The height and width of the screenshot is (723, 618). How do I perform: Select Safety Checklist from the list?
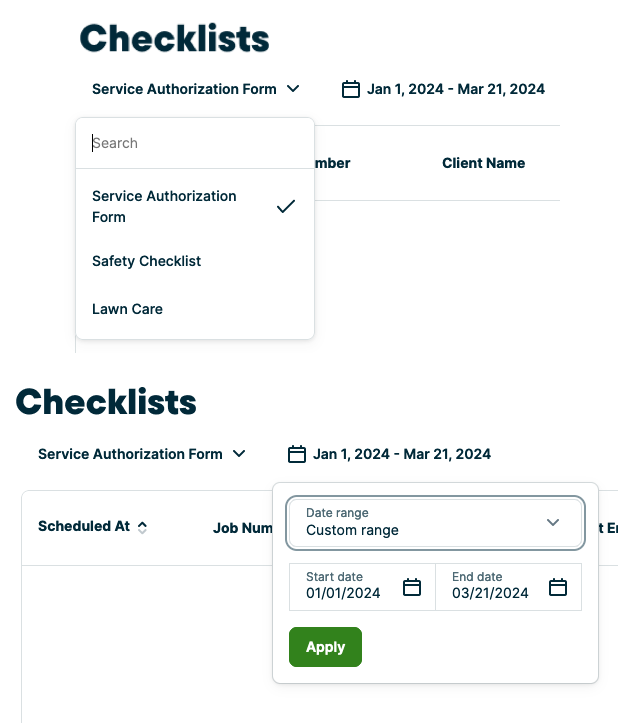point(147,261)
